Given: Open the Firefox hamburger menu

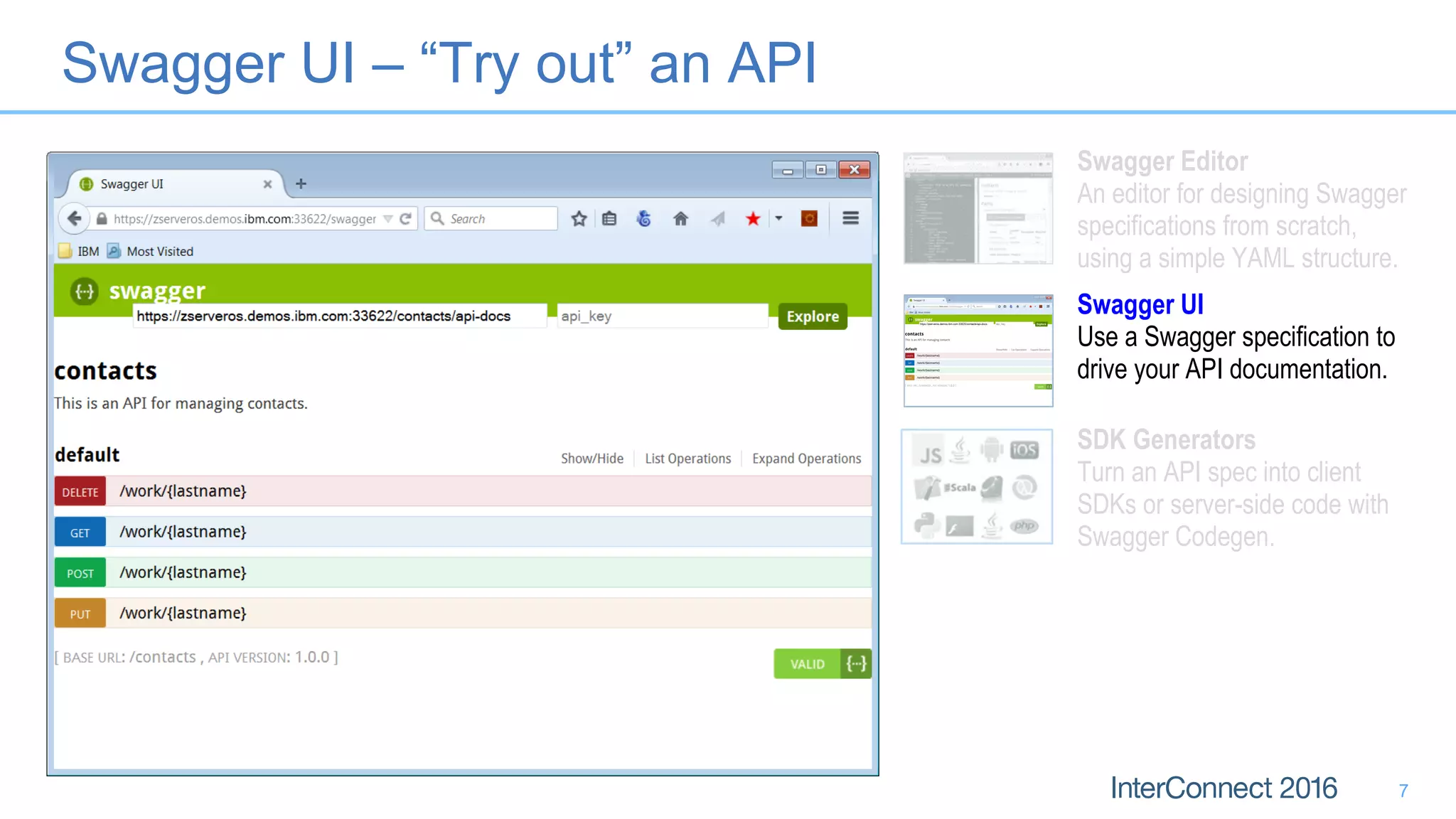Looking at the screenshot, I should [x=850, y=218].
